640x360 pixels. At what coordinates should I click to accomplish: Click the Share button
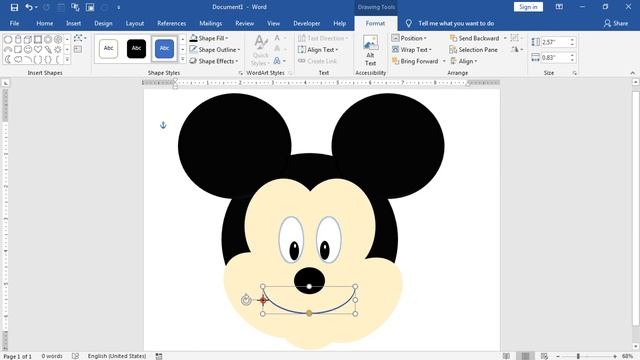point(616,23)
